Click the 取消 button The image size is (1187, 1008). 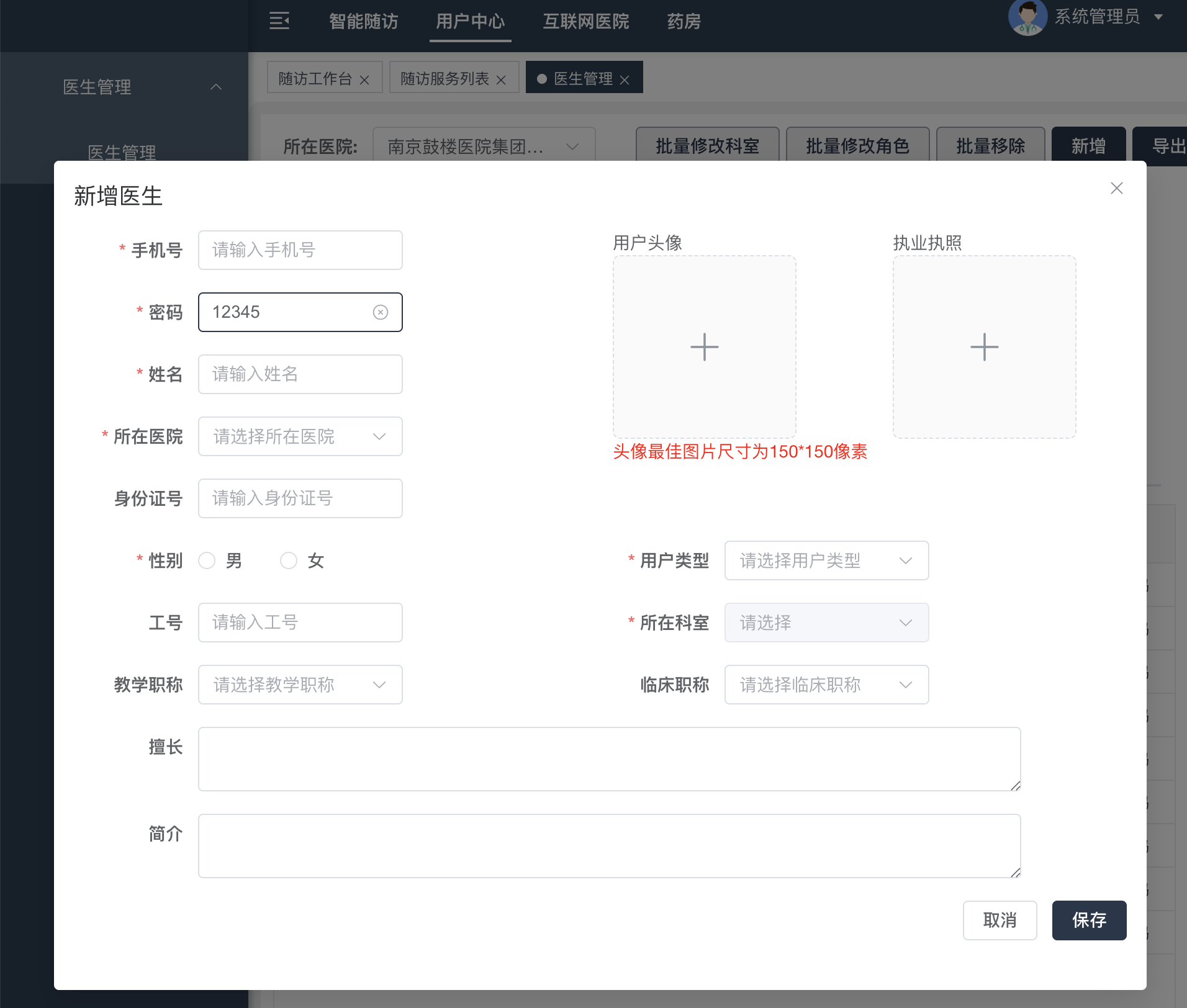point(1000,920)
